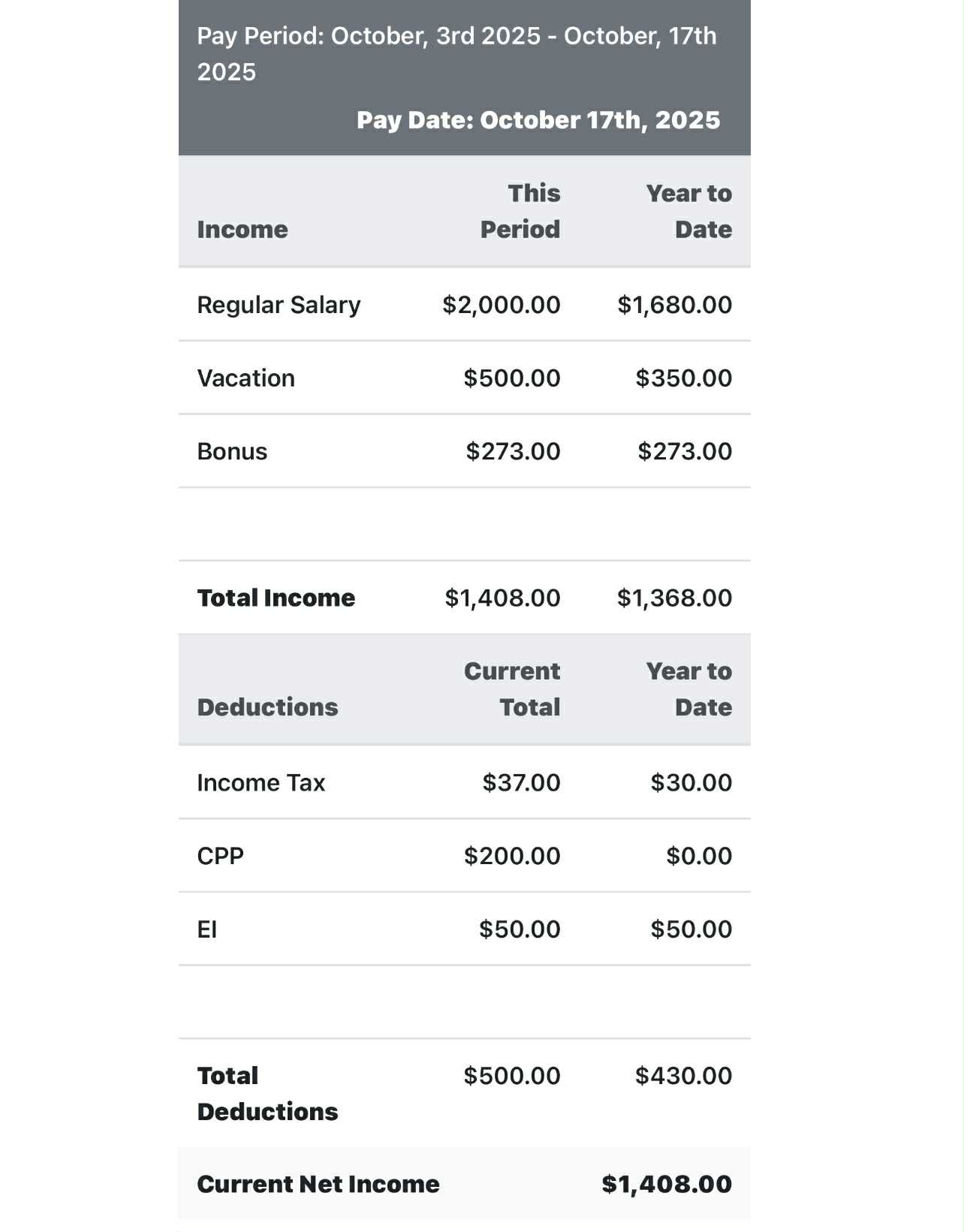Screen dimensions: 964x1232
Task: Click the This Period column header
Action: [x=520, y=211]
